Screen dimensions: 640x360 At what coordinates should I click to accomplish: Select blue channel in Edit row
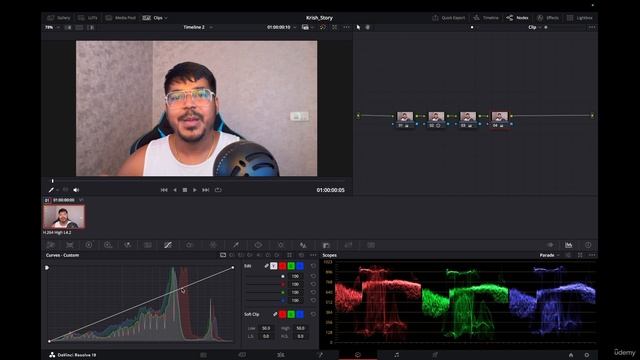click(x=300, y=266)
